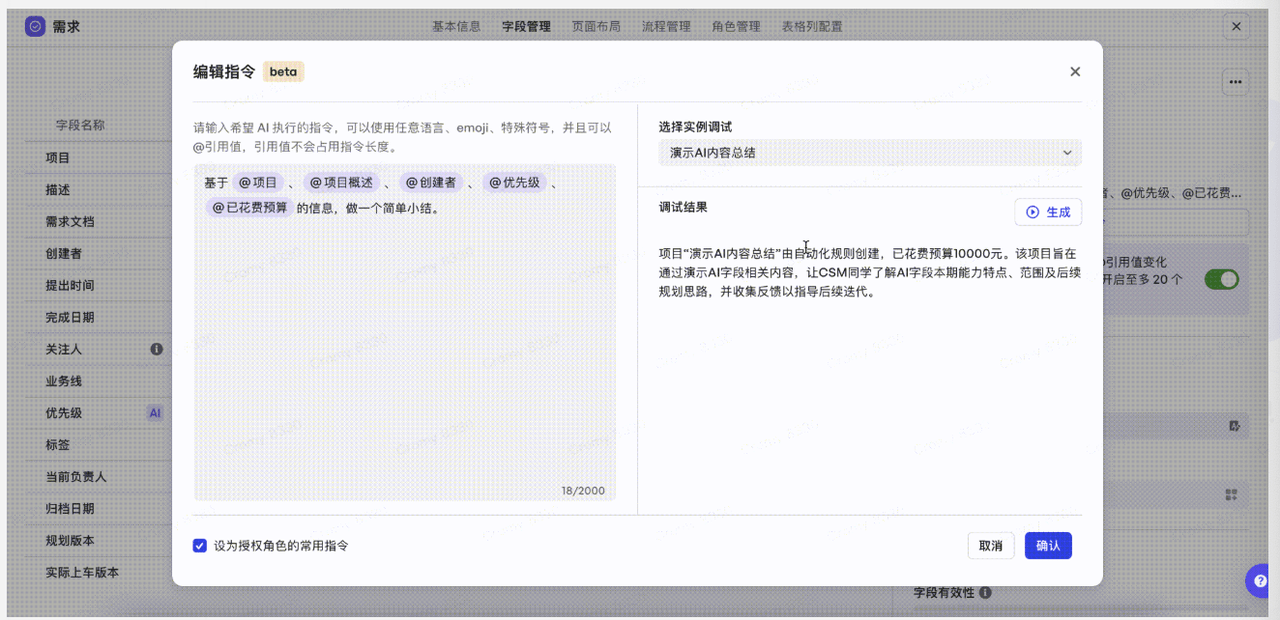Screen dimensions: 1280x620
Task: Click the info icon beside 字段有效性
Action: [985, 593]
